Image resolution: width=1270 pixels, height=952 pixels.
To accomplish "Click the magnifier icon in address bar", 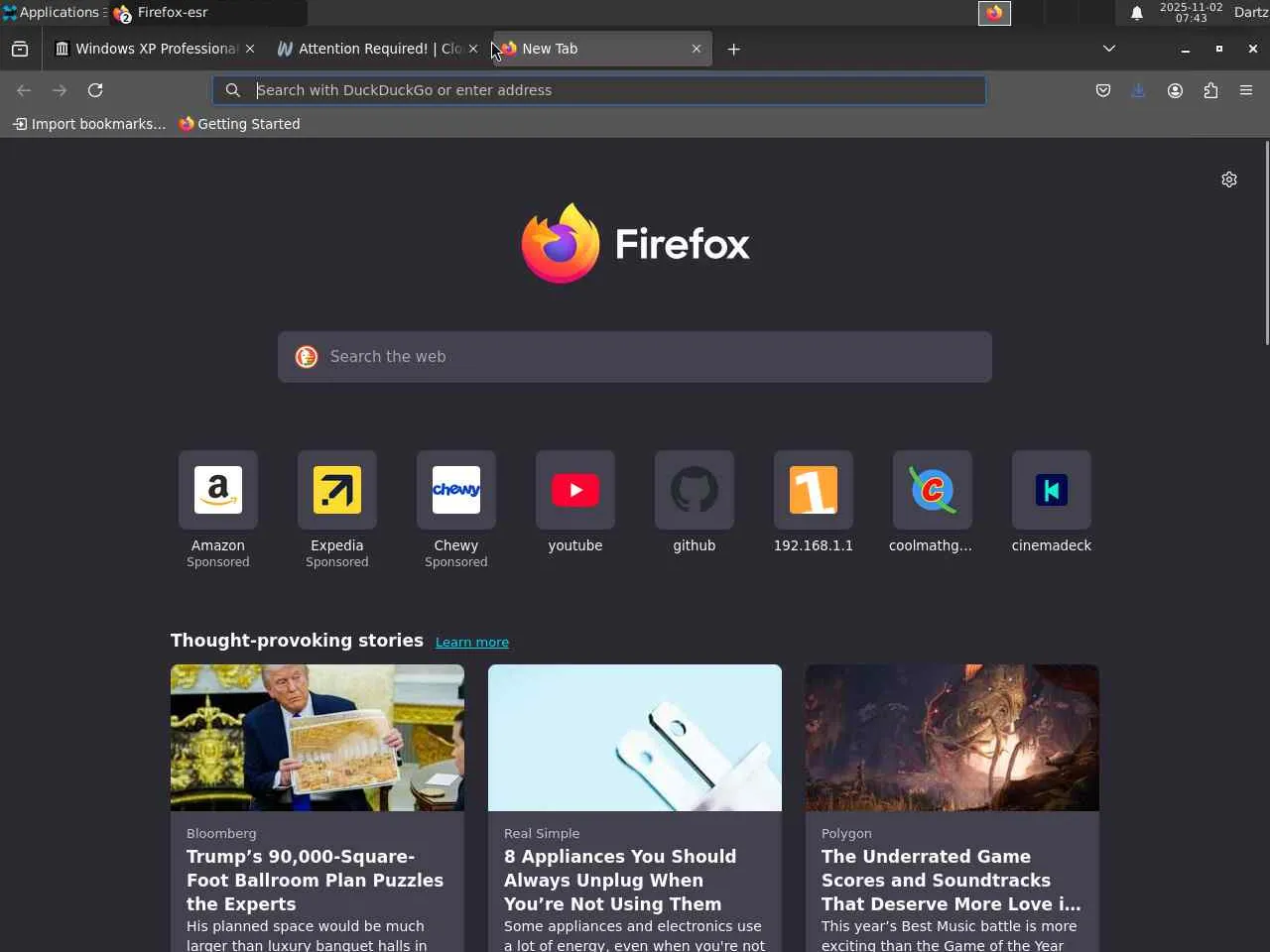I will pos(233,90).
